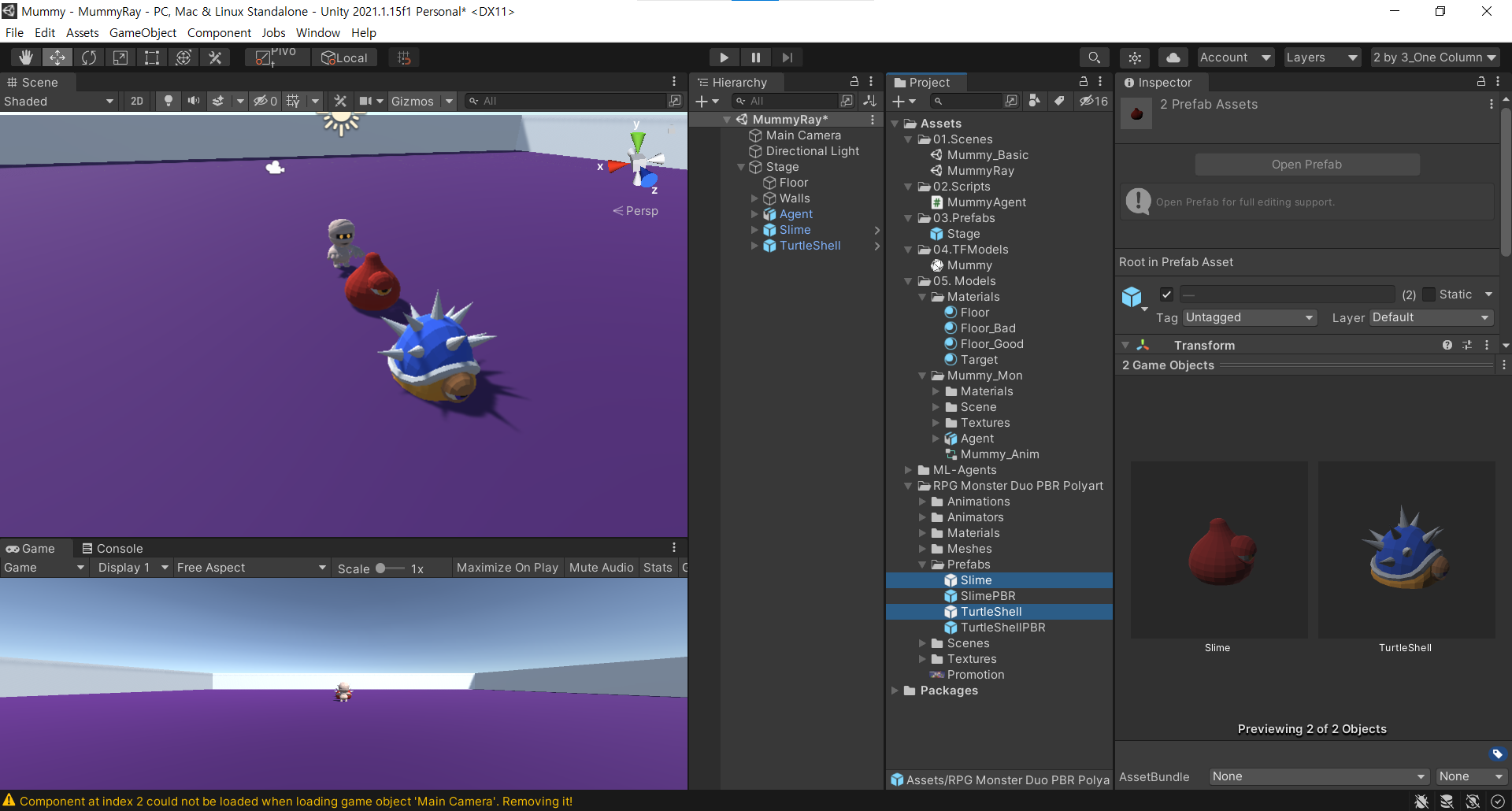Pause the game playback

click(755, 57)
